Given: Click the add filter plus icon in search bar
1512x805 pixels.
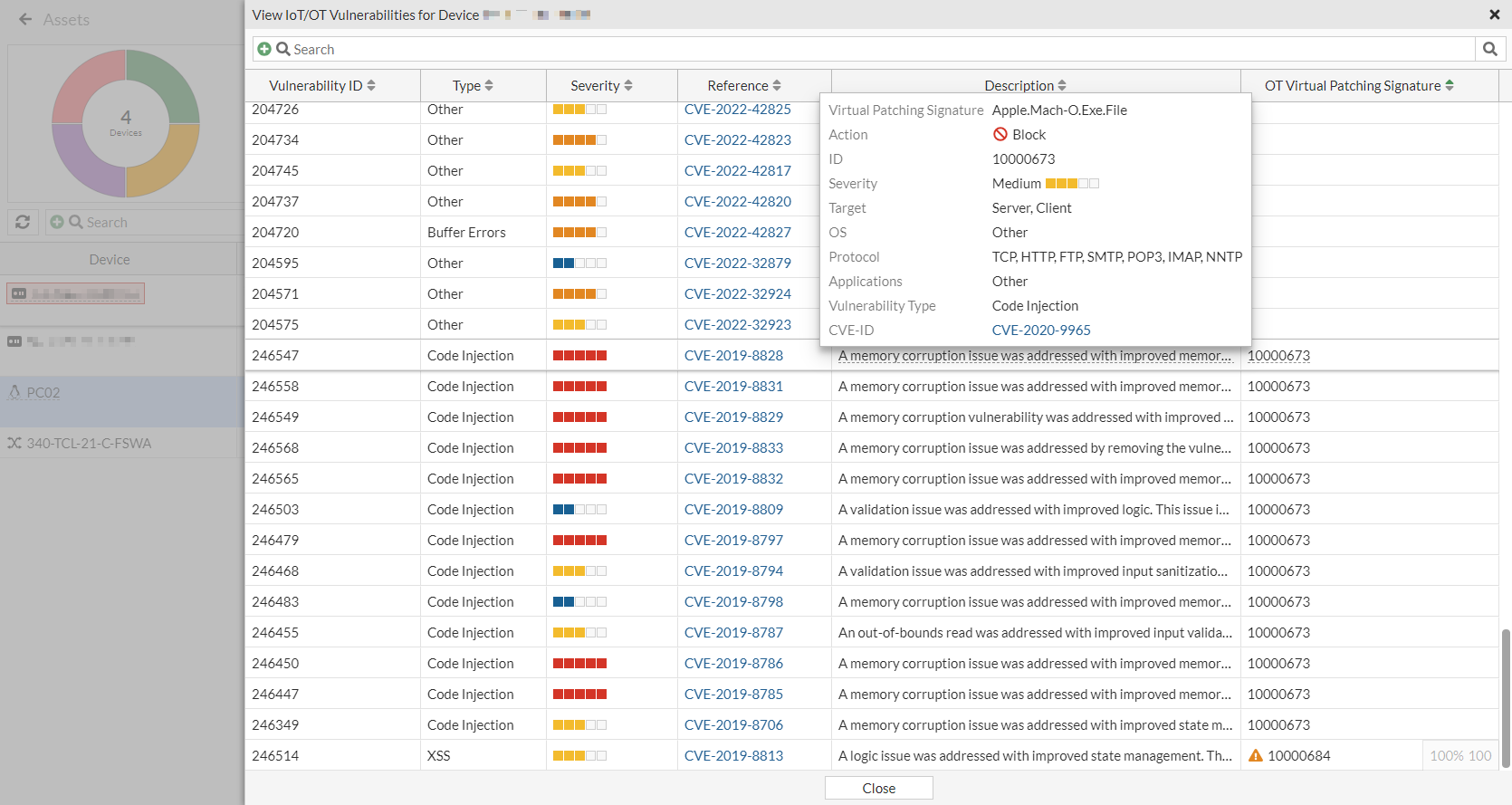Looking at the screenshot, I should pyautogui.click(x=263, y=49).
